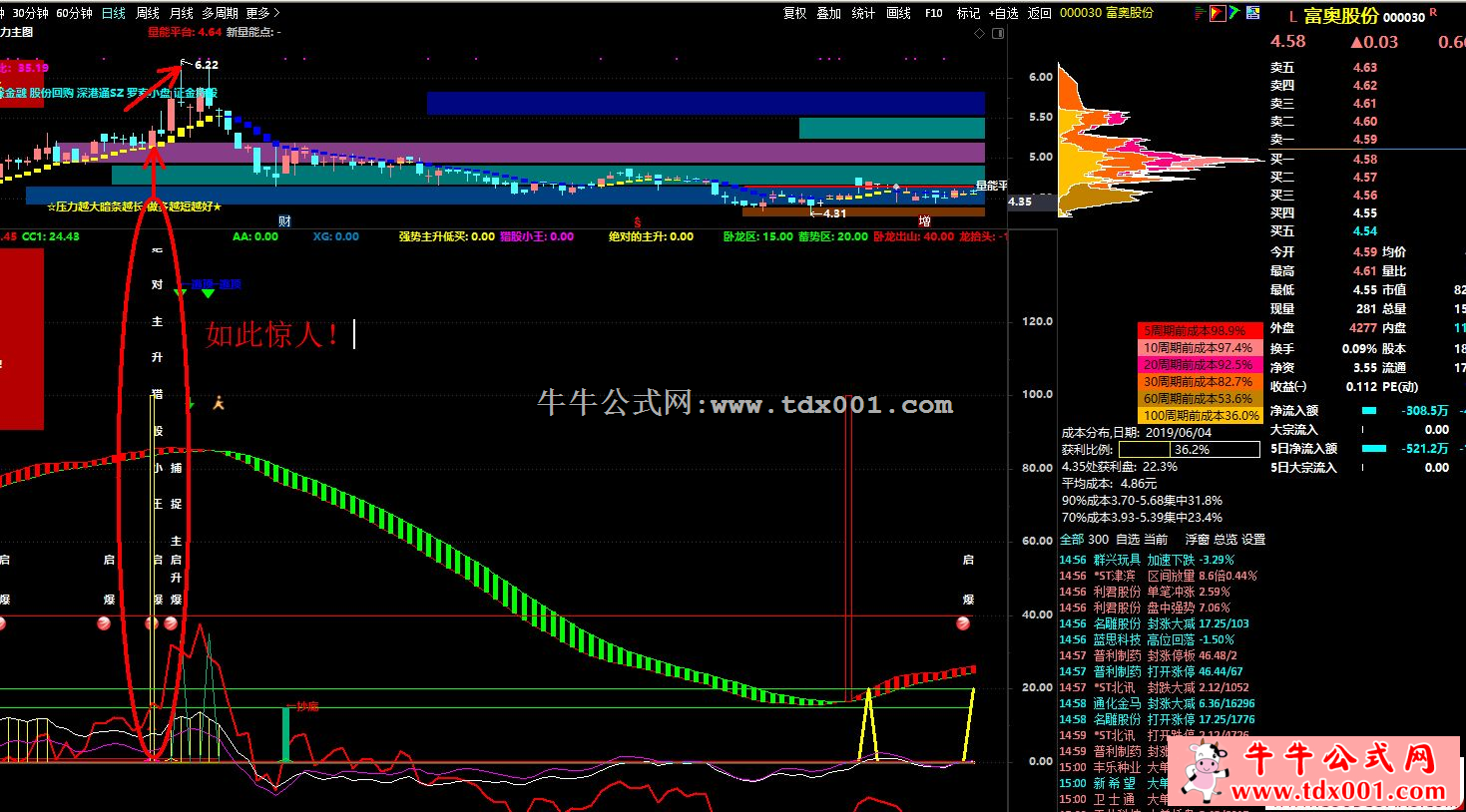Click the 平均成本: 4.86元 line
1466x812 pixels.
[1109, 483]
